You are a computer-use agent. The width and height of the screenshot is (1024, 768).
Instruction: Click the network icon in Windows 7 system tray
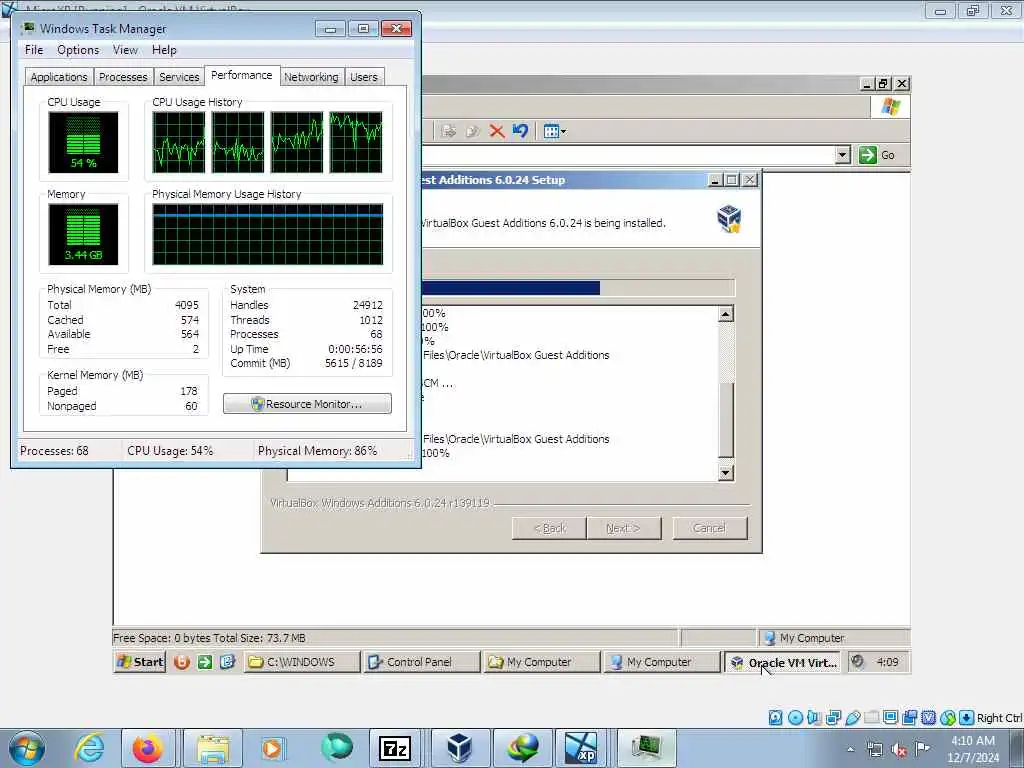tap(875, 750)
